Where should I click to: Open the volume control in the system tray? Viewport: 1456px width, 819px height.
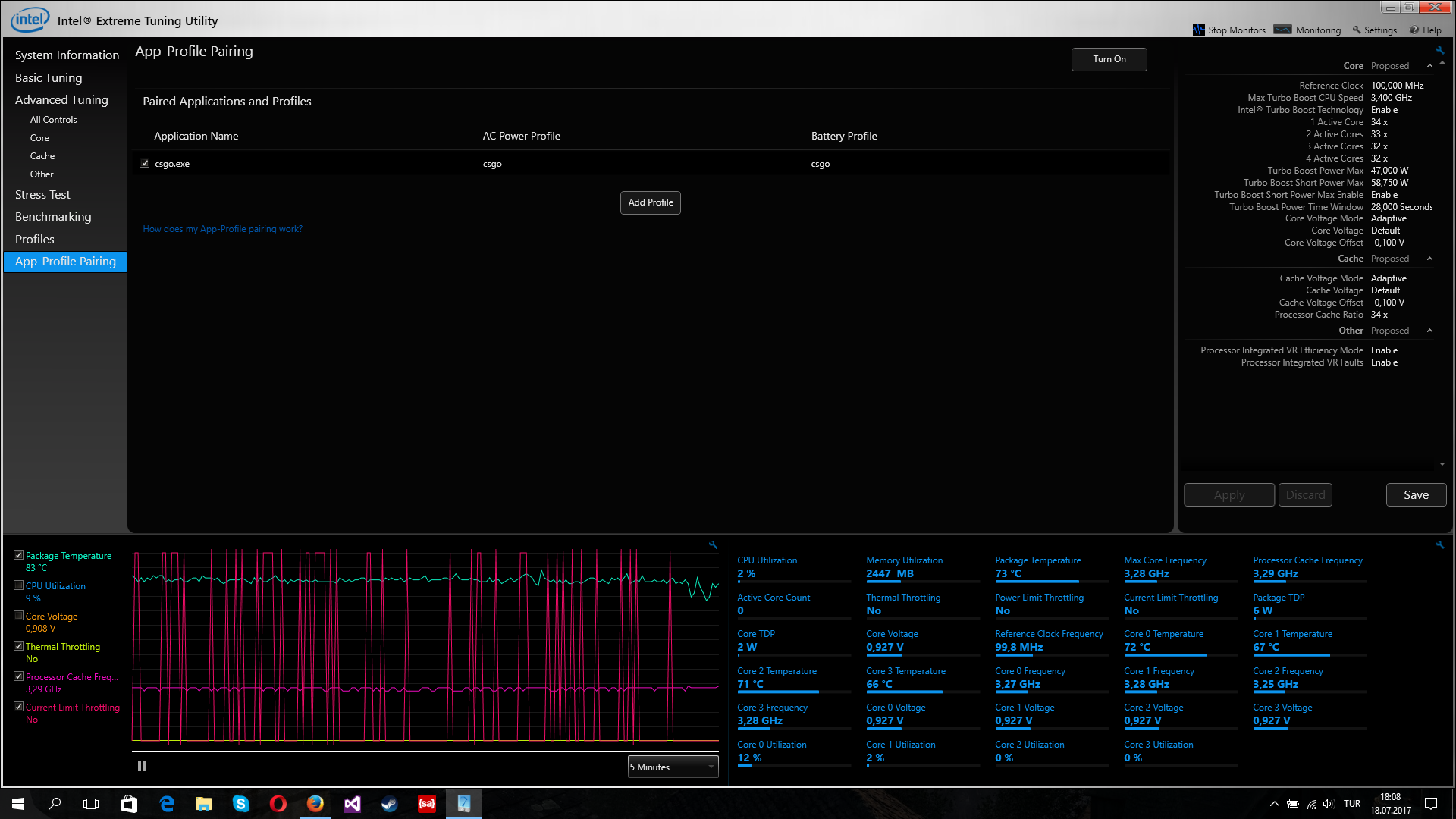coord(1328,804)
